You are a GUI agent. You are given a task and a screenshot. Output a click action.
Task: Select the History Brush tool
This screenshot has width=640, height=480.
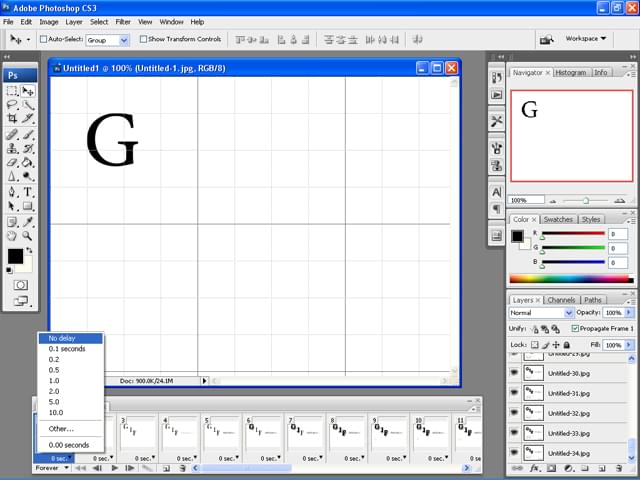[x=28, y=148]
